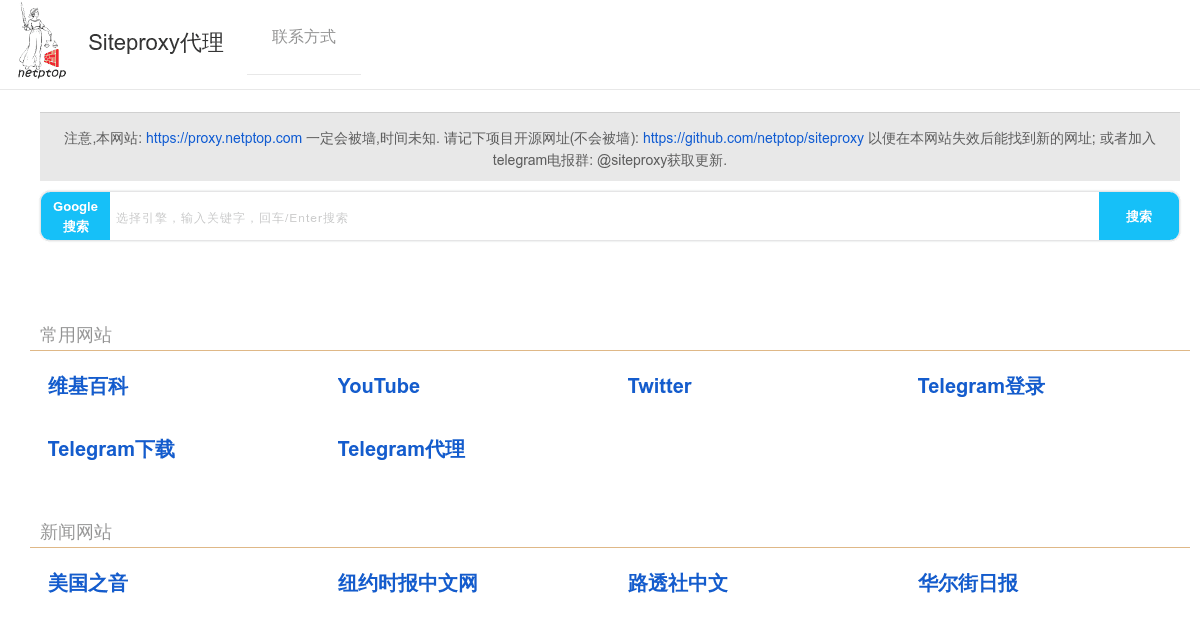The width and height of the screenshot is (1200, 630).
Task: Open 纽约时报中文网 news link
Action: point(408,583)
